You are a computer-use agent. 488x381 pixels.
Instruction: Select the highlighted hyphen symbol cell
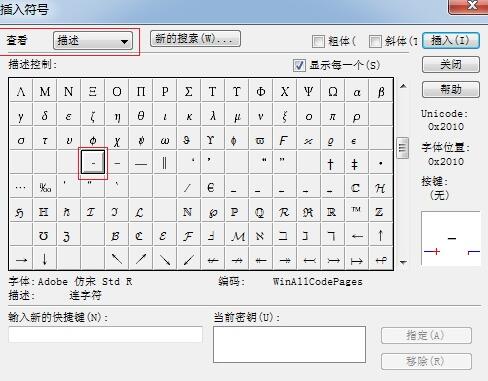(93, 163)
